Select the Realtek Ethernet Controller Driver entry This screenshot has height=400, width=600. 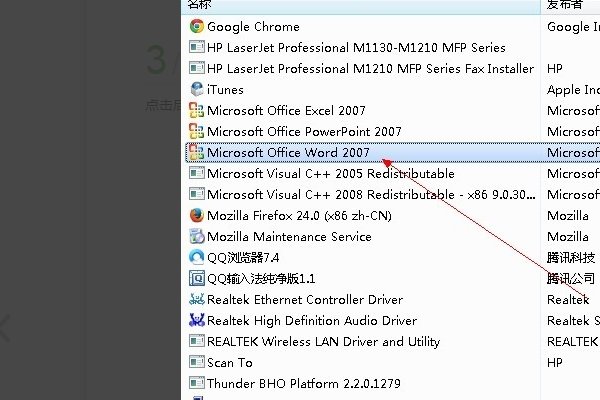point(305,299)
